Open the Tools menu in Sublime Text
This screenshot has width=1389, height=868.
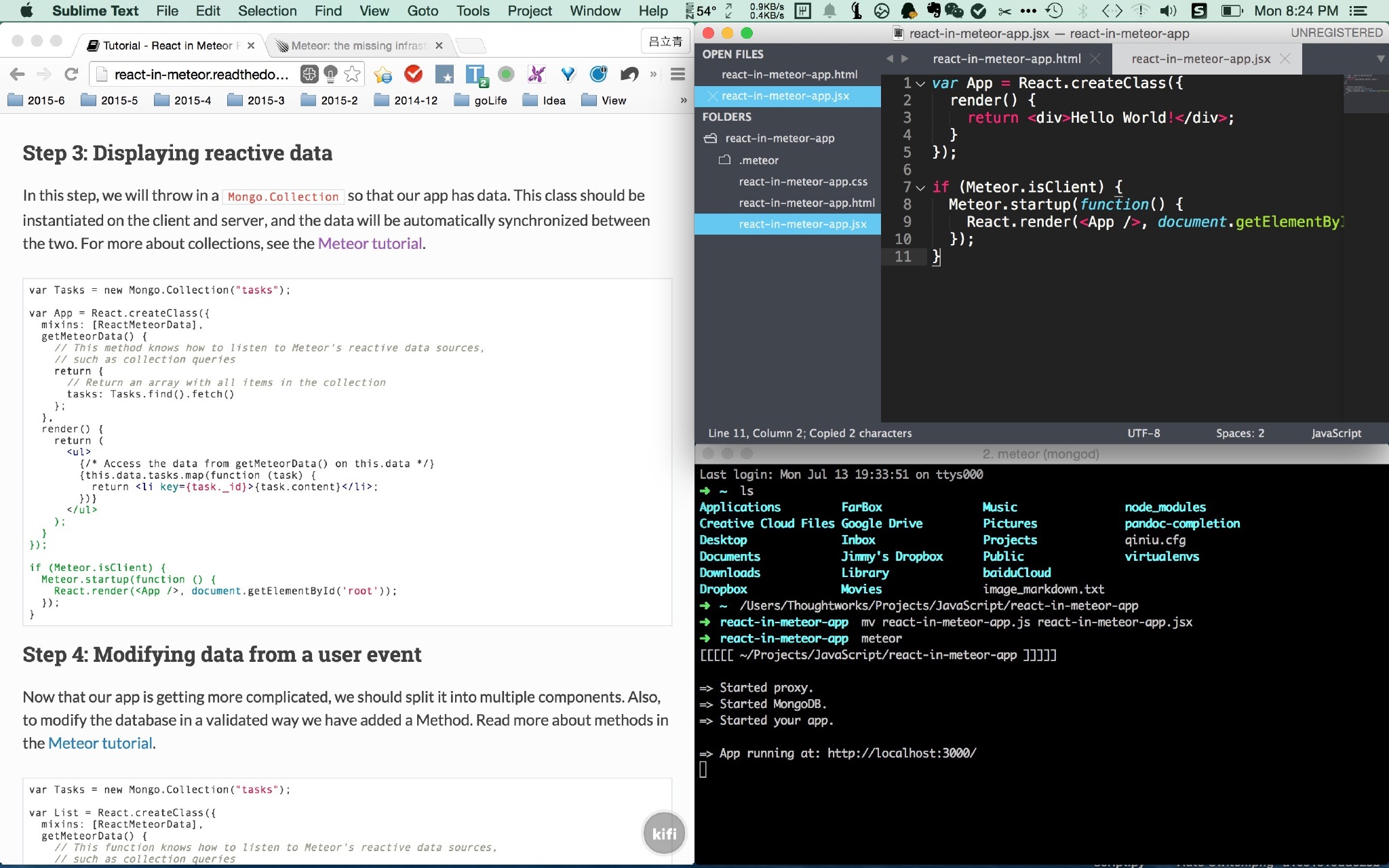[x=471, y=11]
